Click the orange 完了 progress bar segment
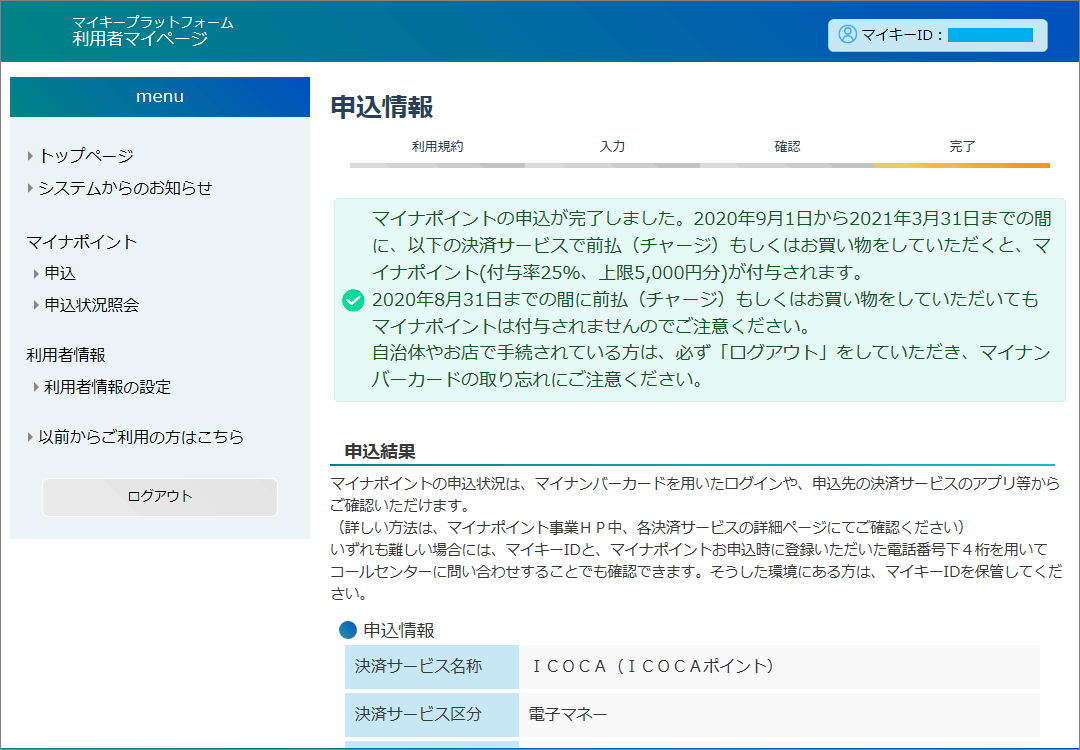Screen dimensions: 1080x750 coord(962,165)
